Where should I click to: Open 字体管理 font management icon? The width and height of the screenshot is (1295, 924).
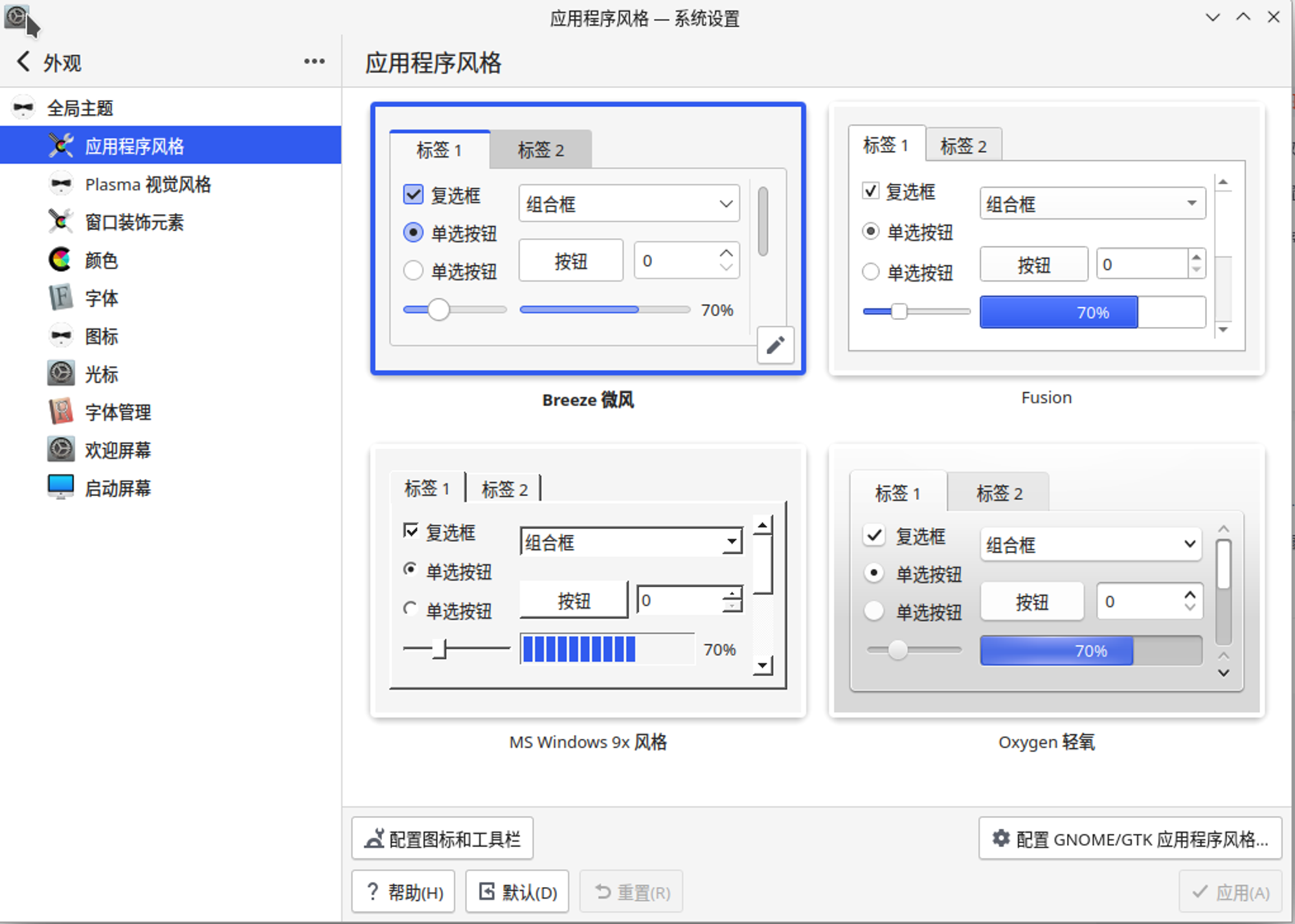click(x=60, y=412)
